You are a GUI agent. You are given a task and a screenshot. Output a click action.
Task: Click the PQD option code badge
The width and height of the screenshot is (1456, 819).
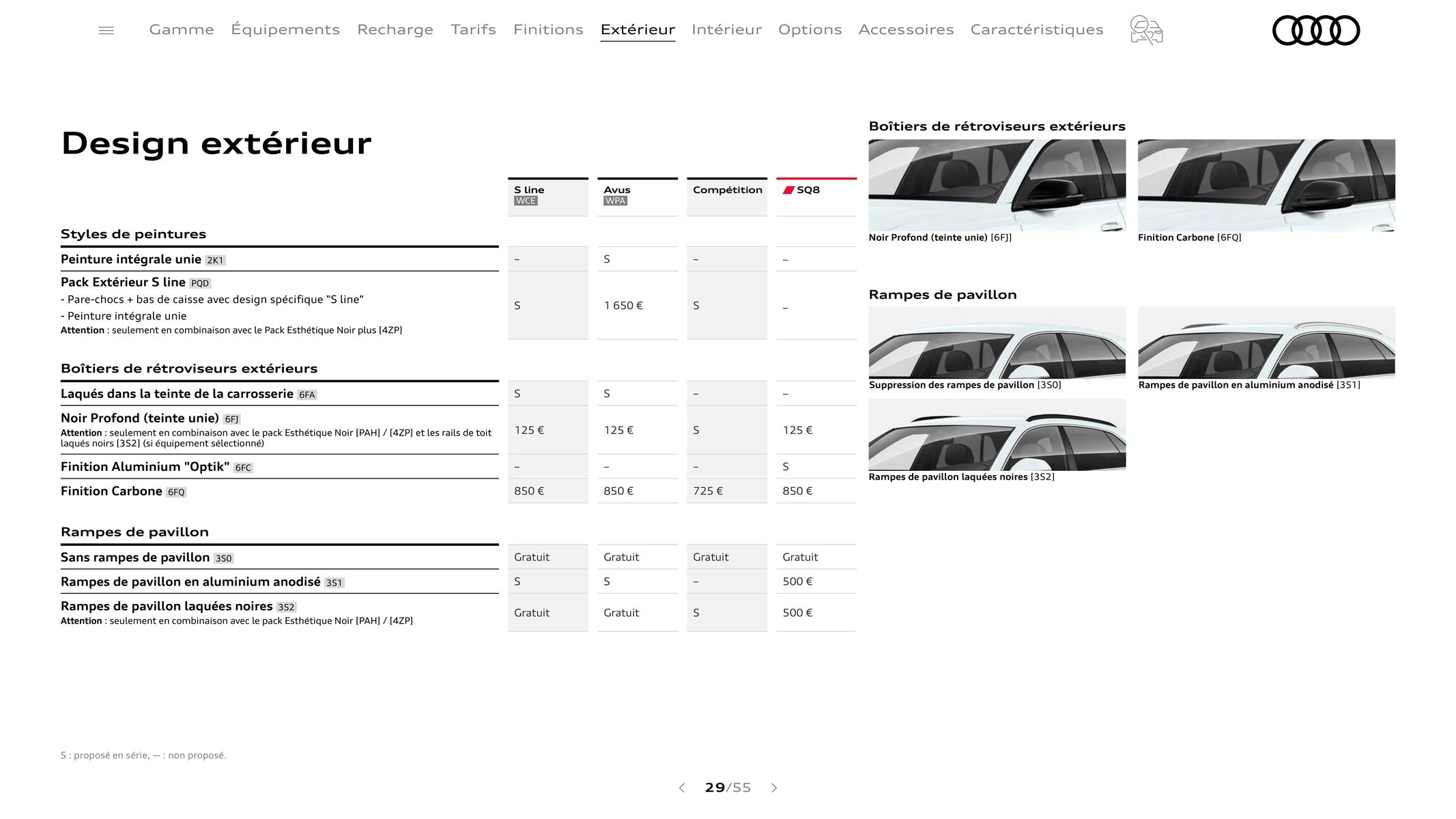pyautogui.click(x=200, y=283)
